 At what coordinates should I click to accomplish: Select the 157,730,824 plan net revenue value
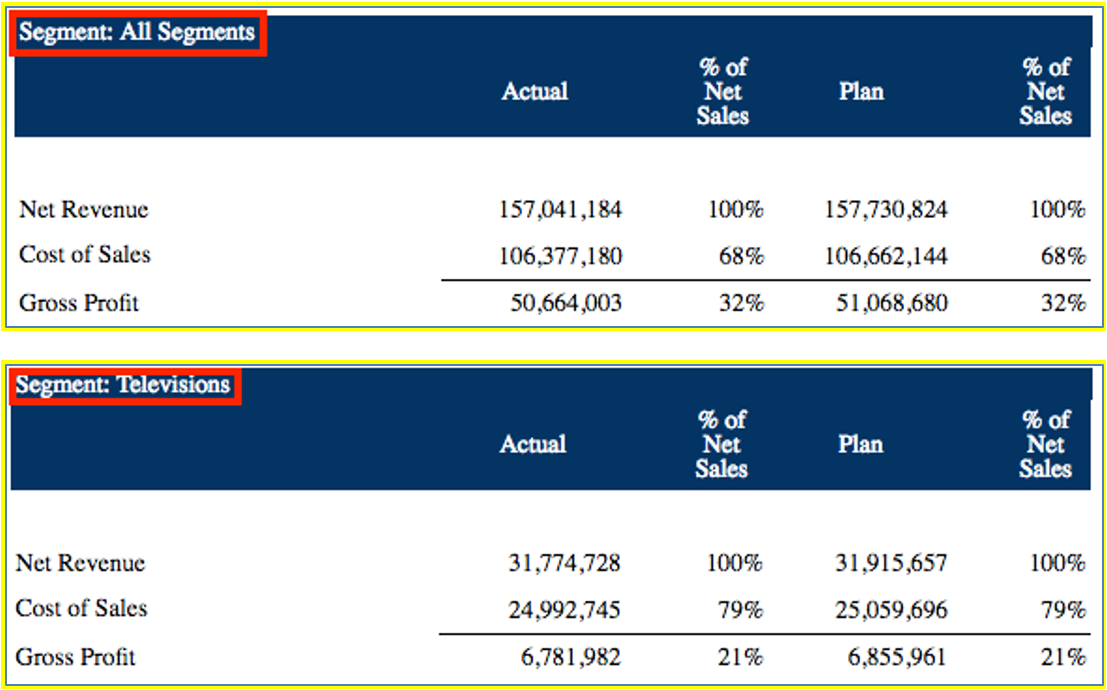(886, 210)
